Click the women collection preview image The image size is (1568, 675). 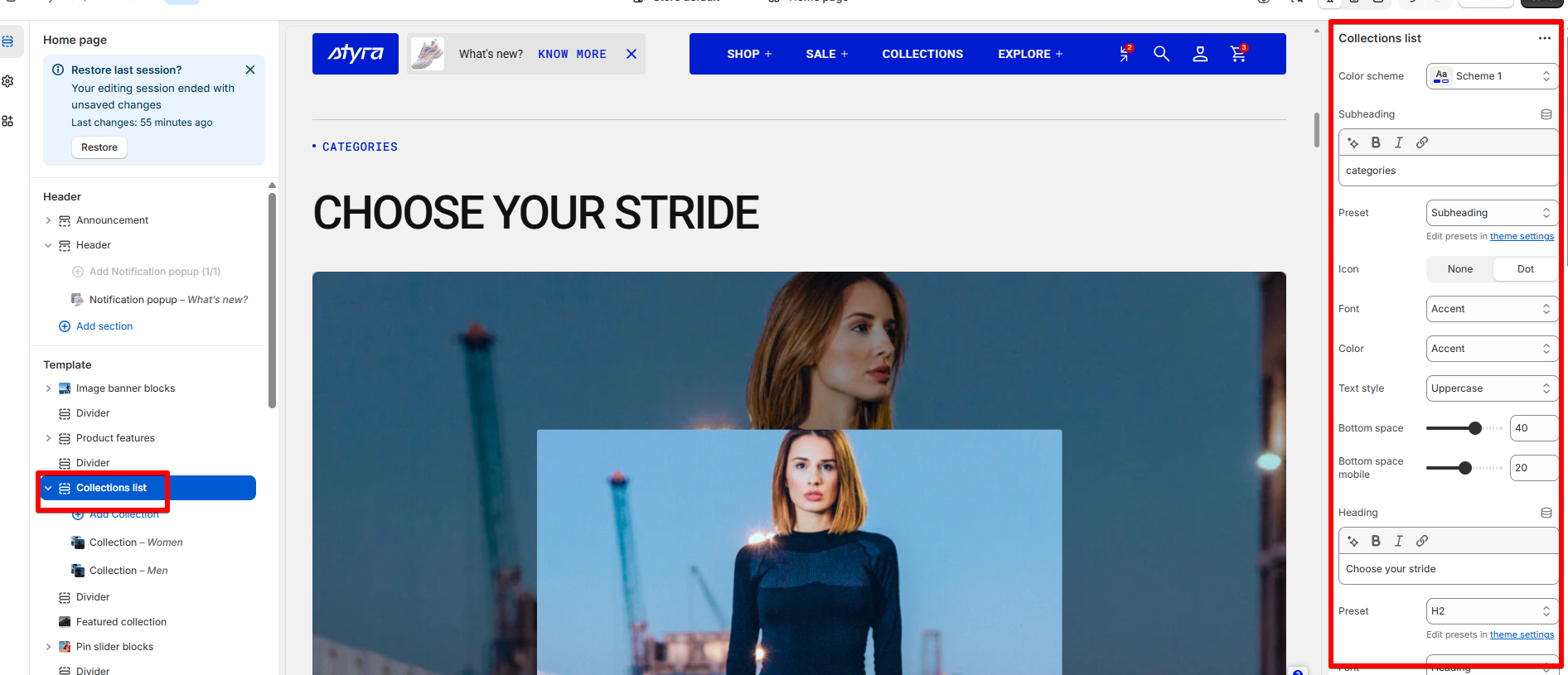[799, 473]
